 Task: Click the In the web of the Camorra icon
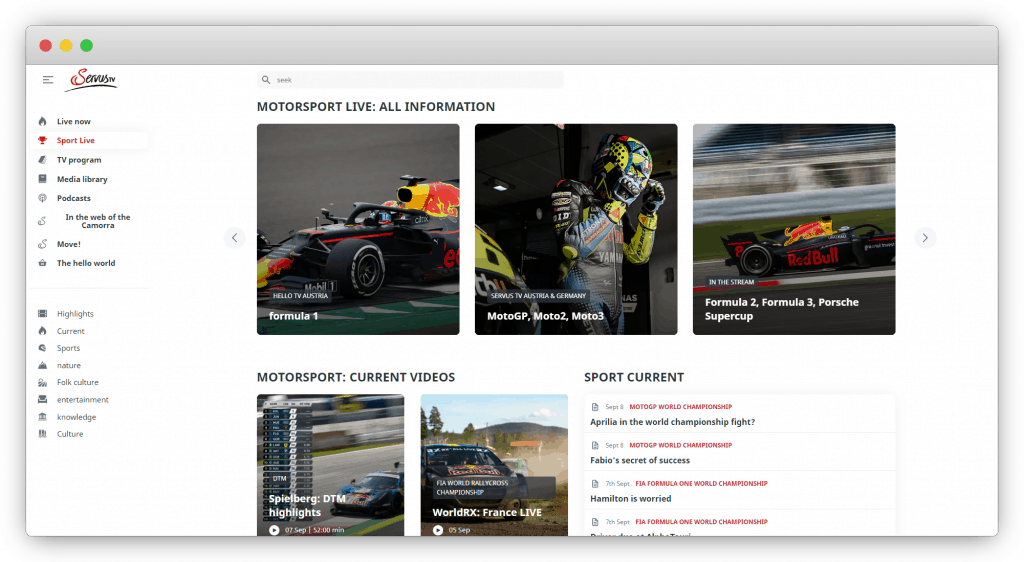pos(42,221)
